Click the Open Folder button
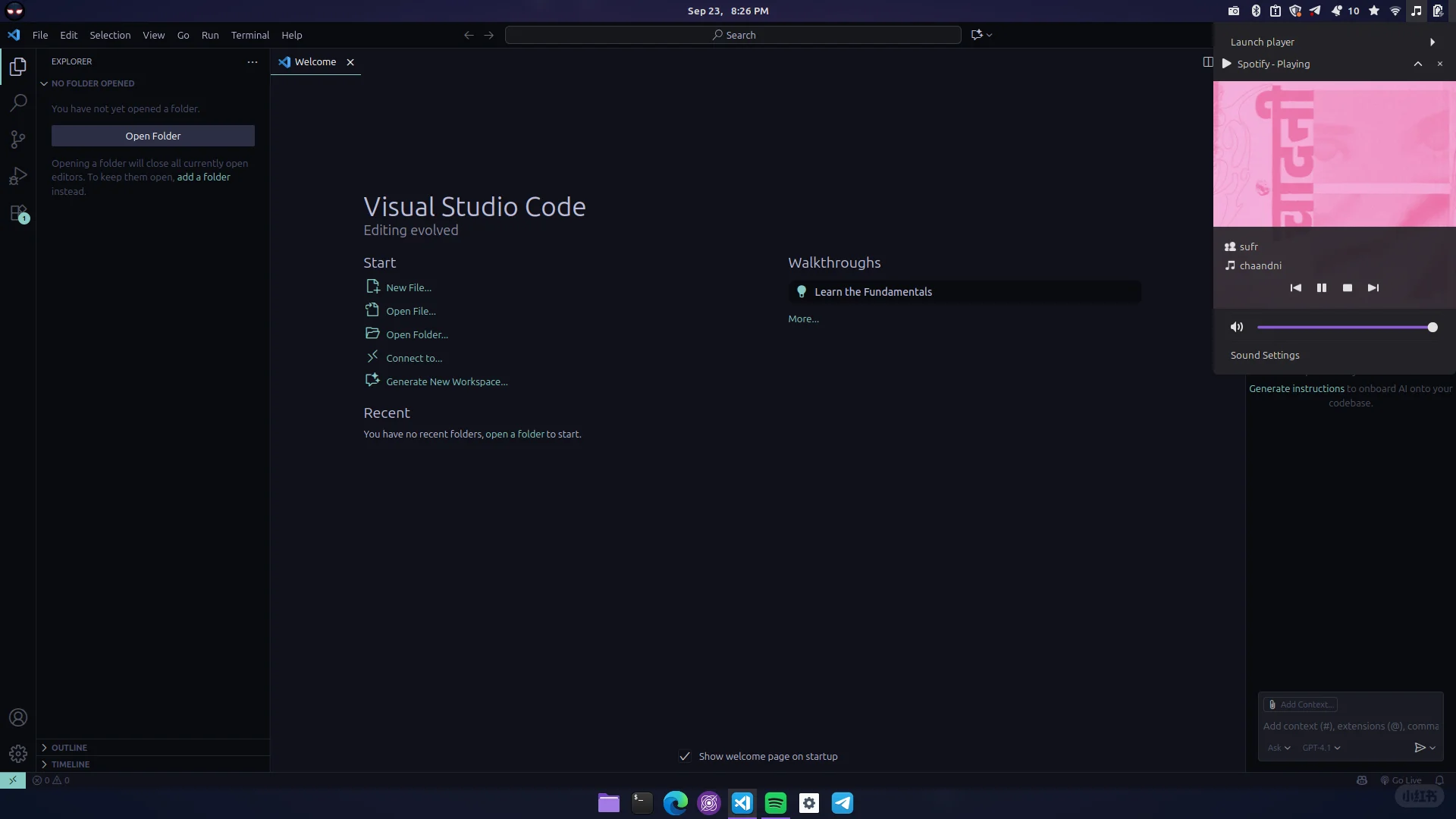Screen dimensions: 1456x819 (x=153, y=136)
